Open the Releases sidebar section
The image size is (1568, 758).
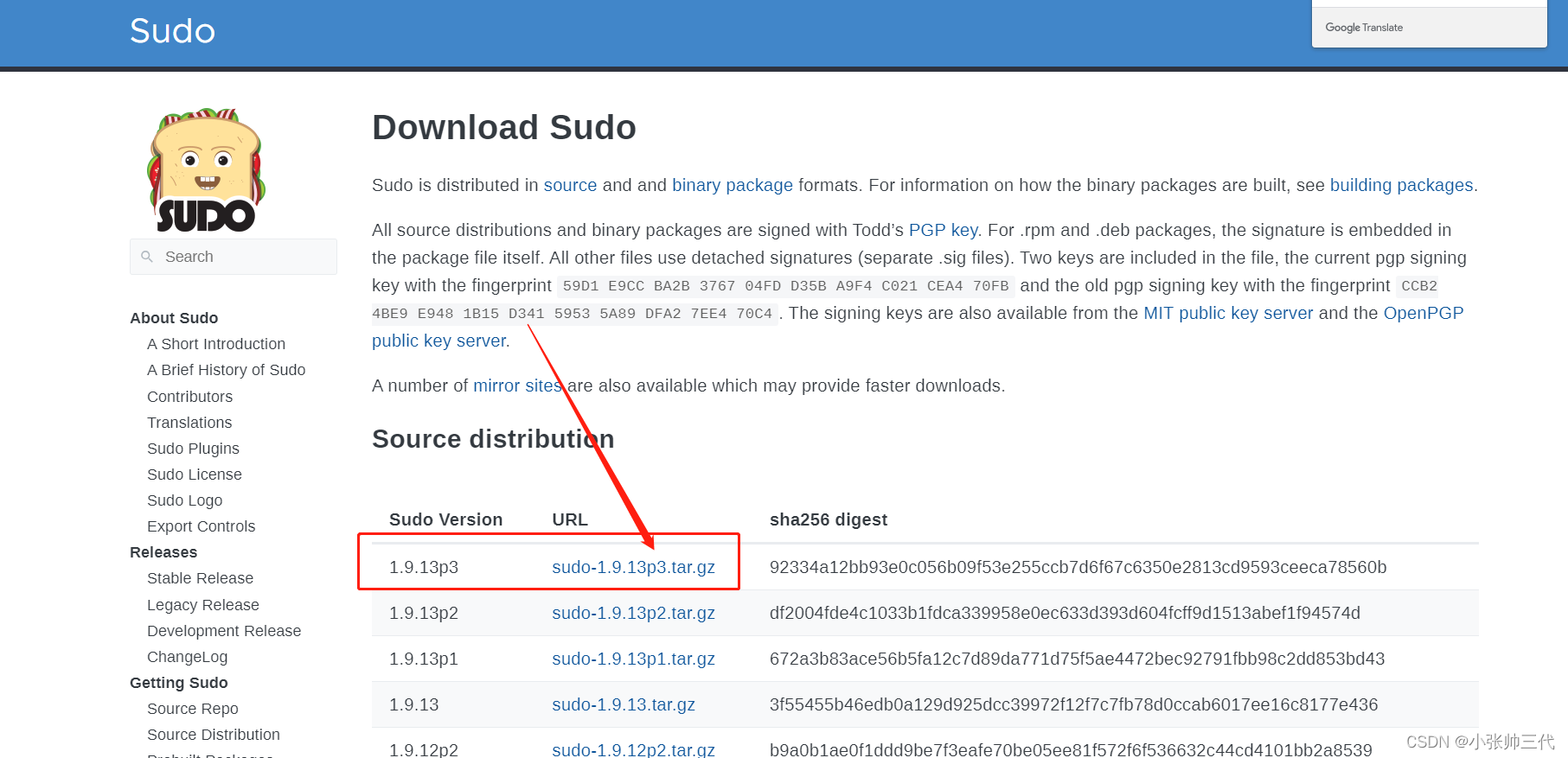coord(163,552)
